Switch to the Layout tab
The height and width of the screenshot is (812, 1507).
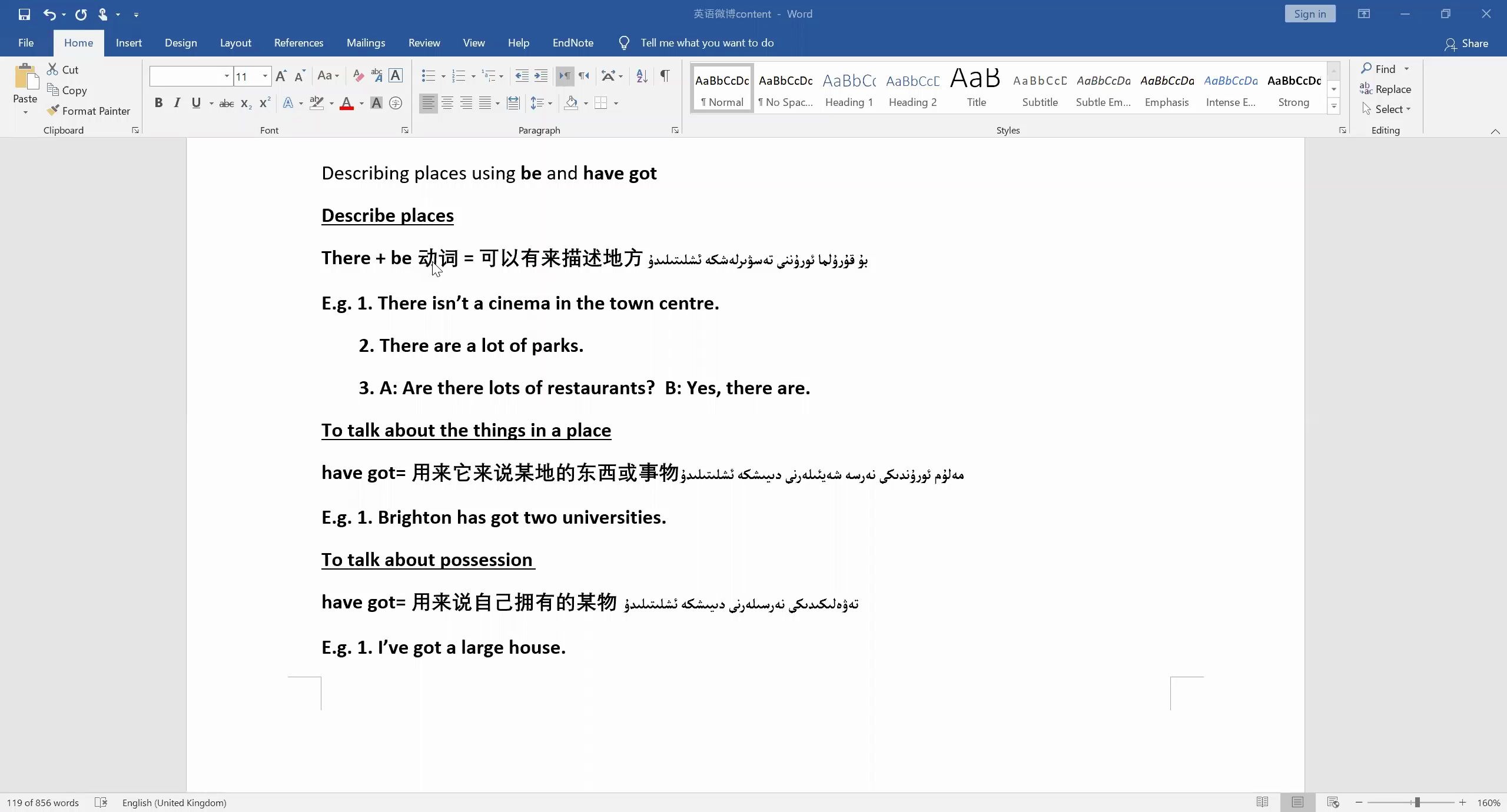pos(235,43)
